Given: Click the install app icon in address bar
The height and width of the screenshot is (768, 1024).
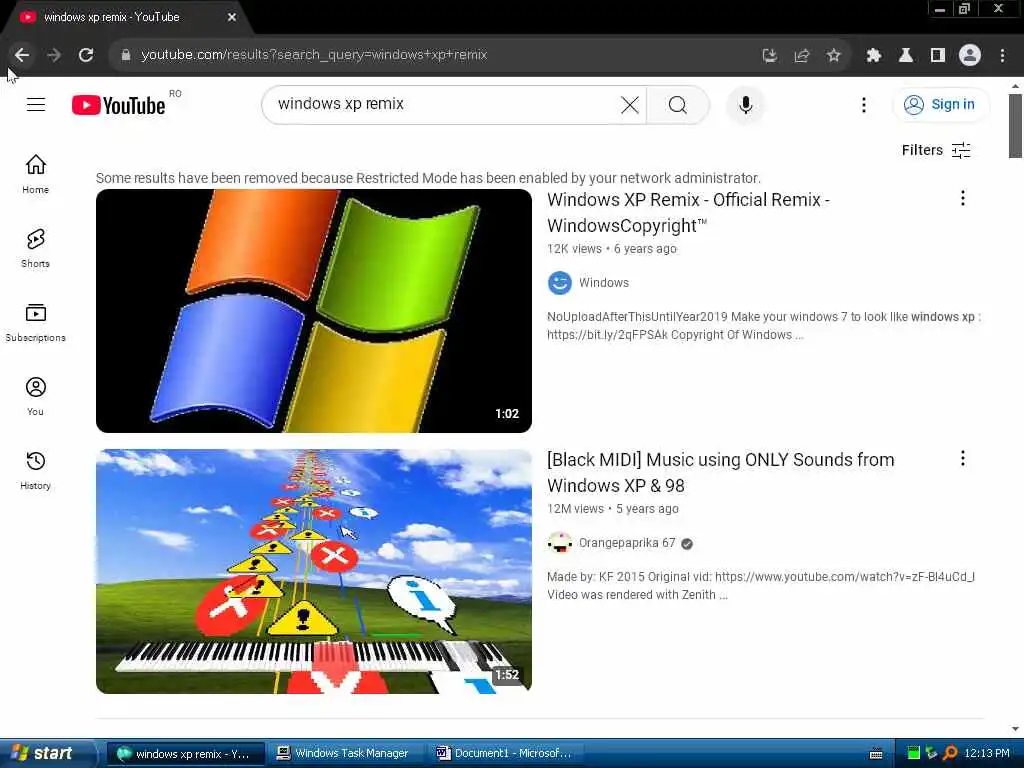Looking at the screenshot, I should click(x=770, y=56).
